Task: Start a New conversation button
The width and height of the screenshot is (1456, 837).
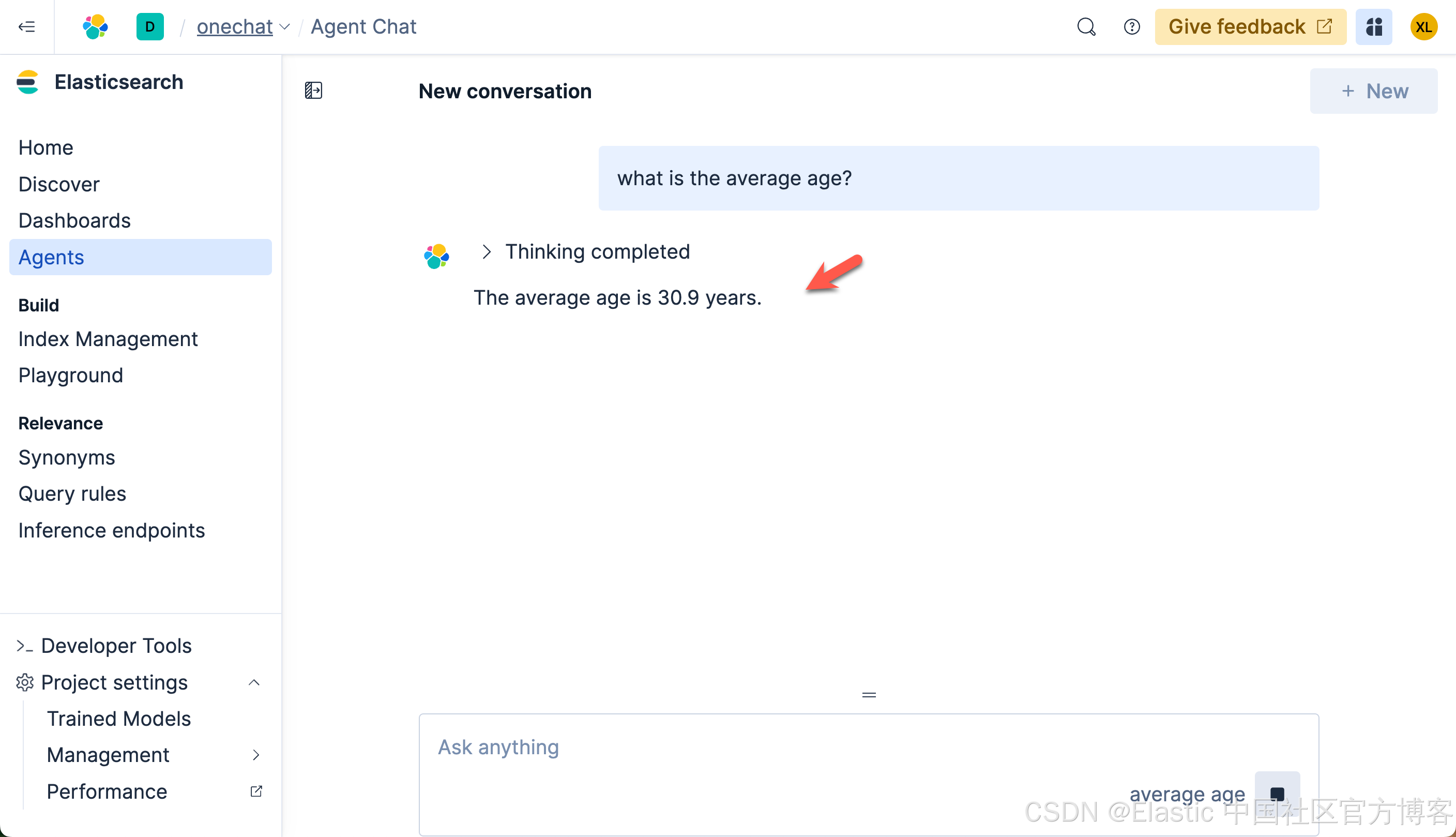Action: 1374,91
